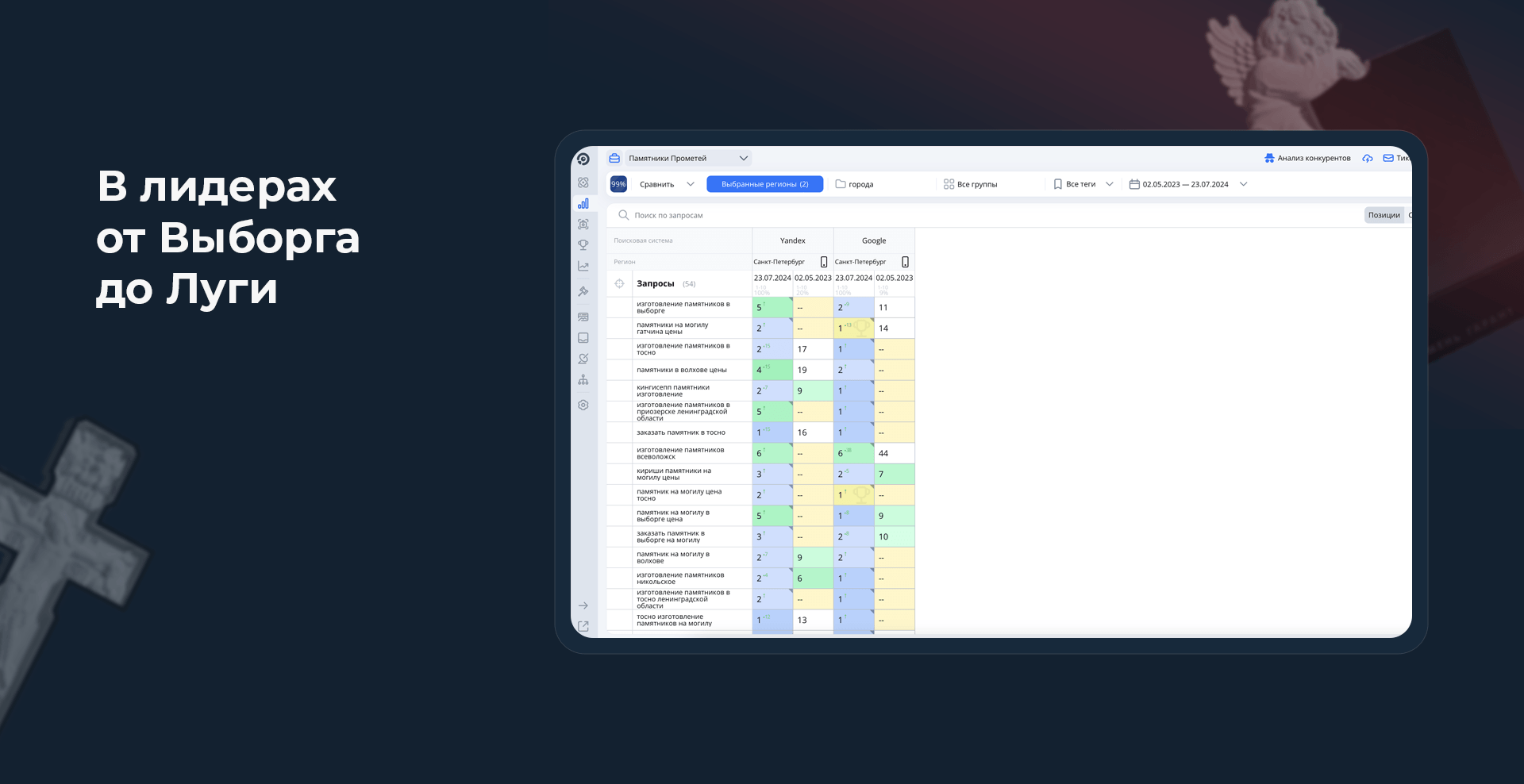Click the briefcase project icon

point(614,158)
